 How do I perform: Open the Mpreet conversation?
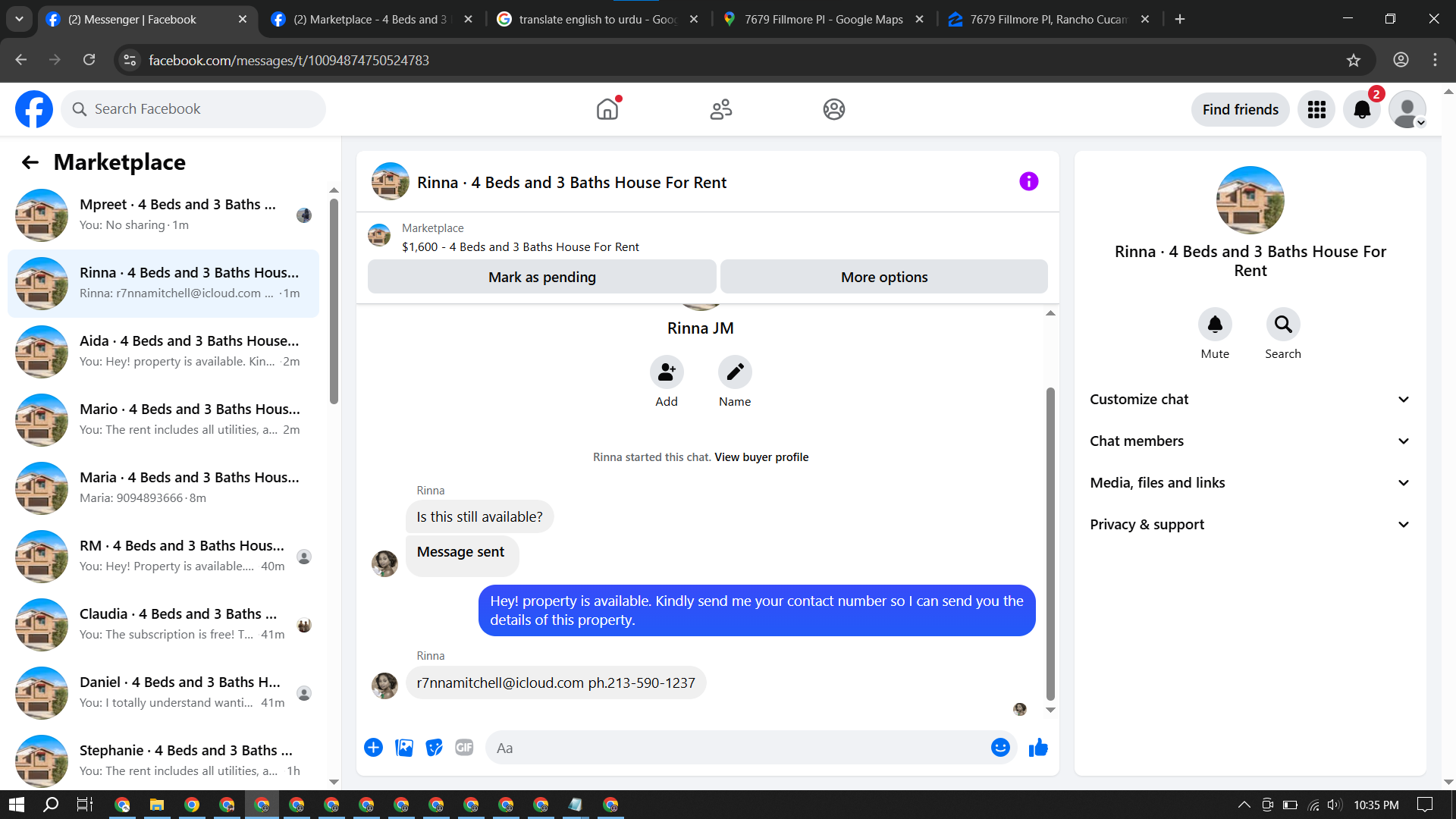pos(163,215)
